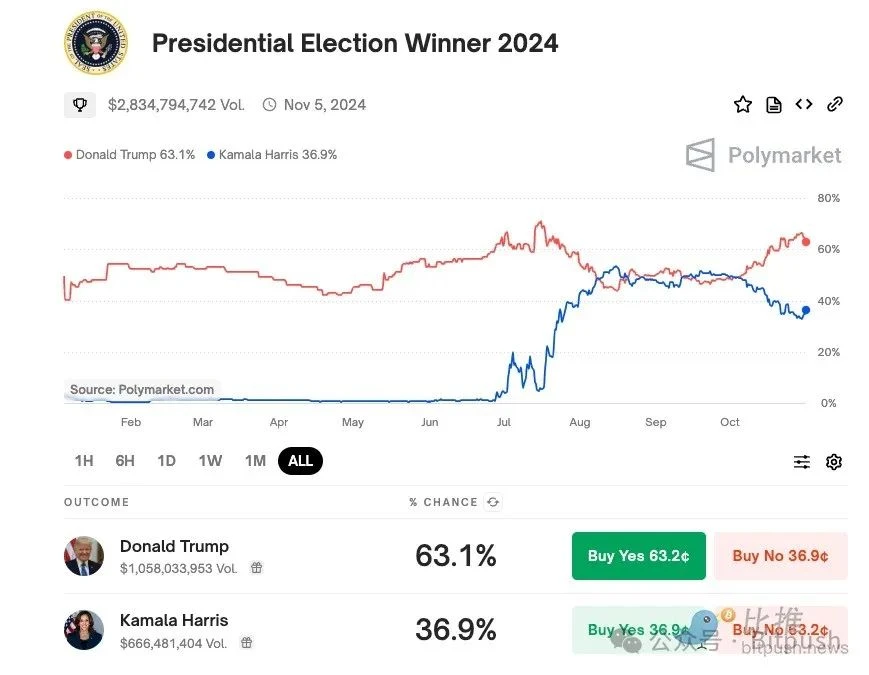Screen dimensions: 869x675
Task: Select the ALL time range
Action: tap(300, 461)
